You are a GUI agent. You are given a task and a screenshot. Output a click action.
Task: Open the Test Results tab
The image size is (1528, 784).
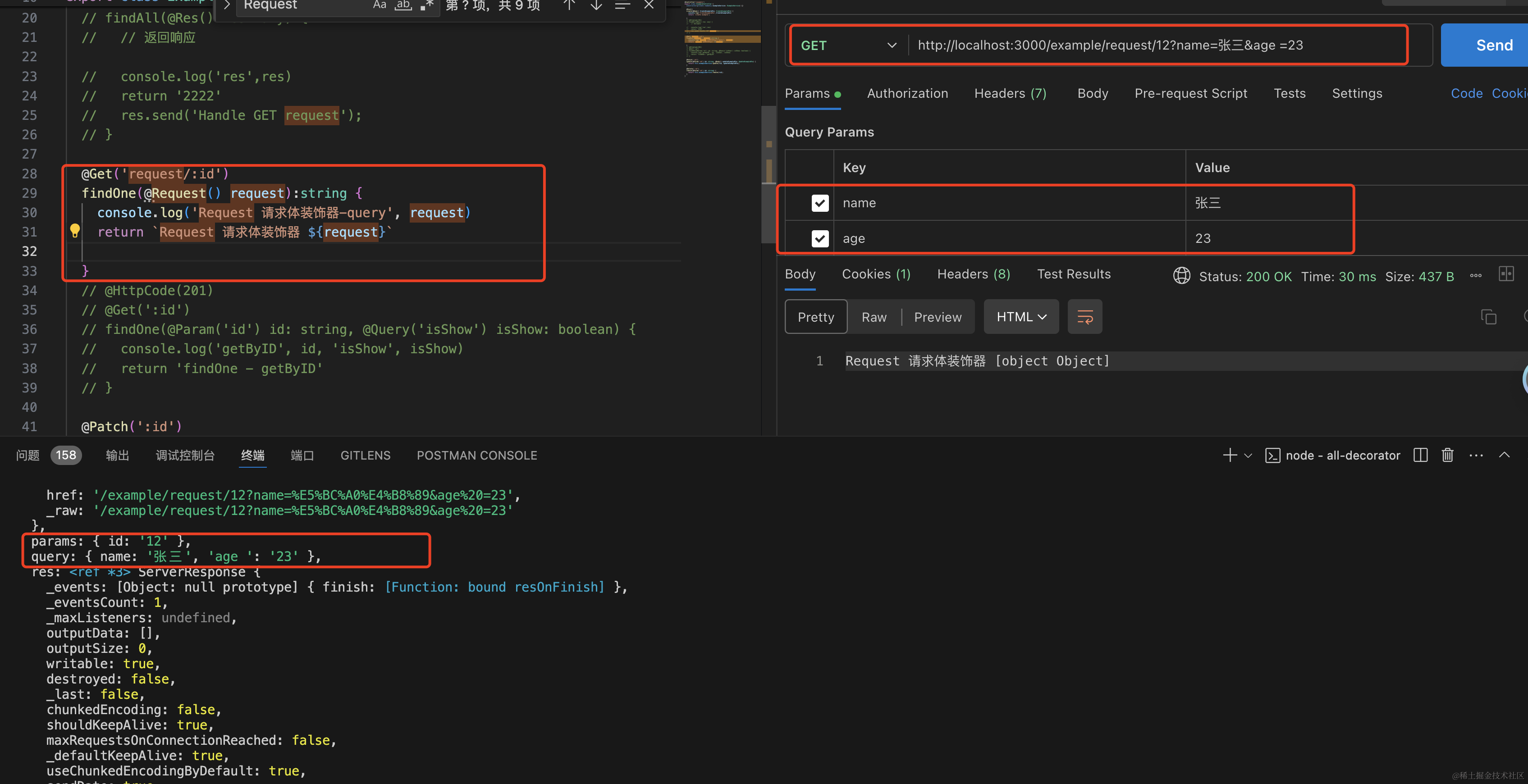(x=1074, y=274)
